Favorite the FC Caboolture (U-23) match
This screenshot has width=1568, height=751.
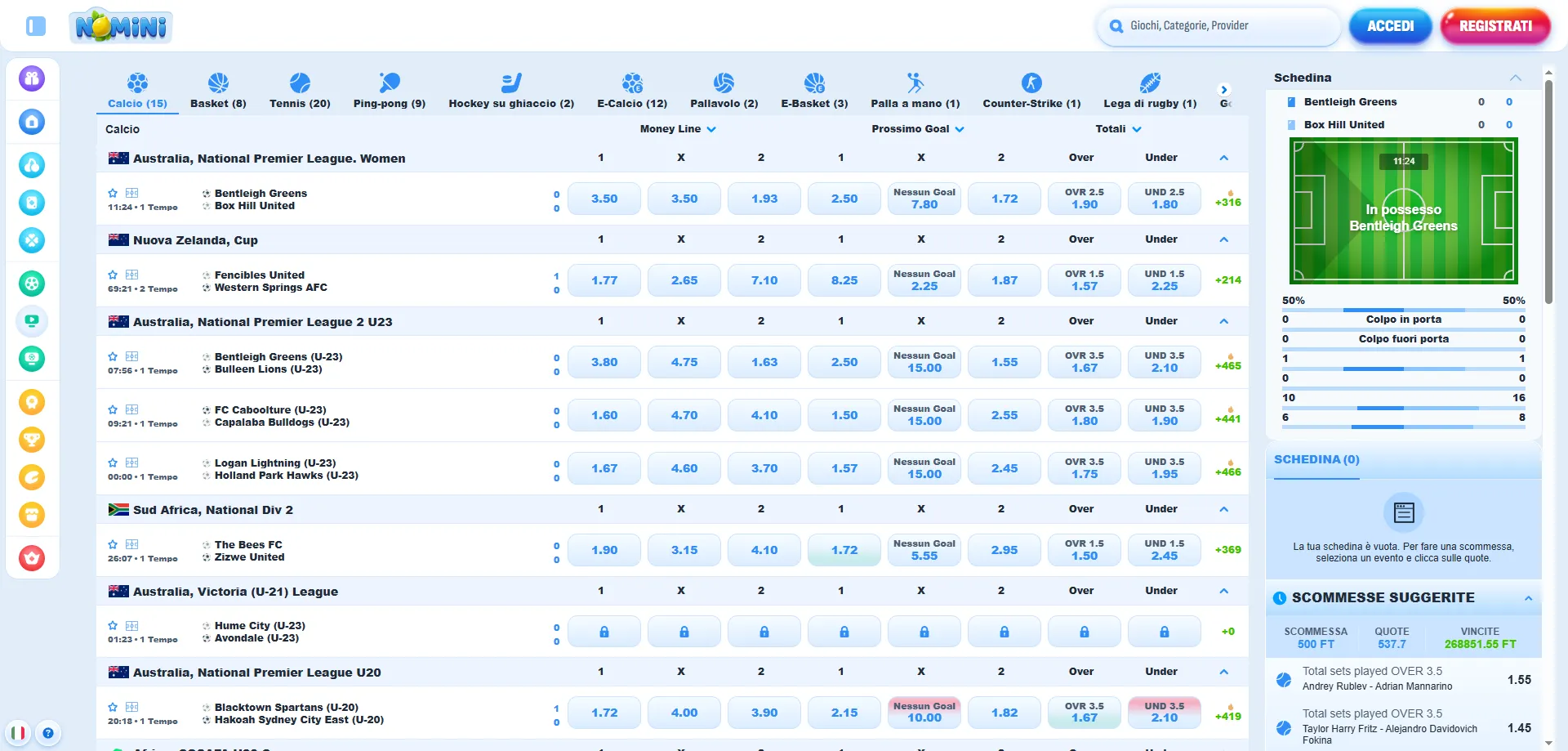(x=113, y=409)
